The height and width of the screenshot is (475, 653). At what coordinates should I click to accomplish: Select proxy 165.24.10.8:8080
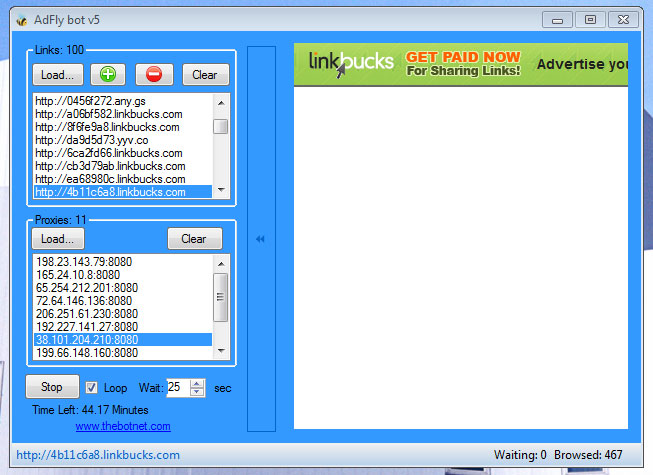[x=123, y=275]
